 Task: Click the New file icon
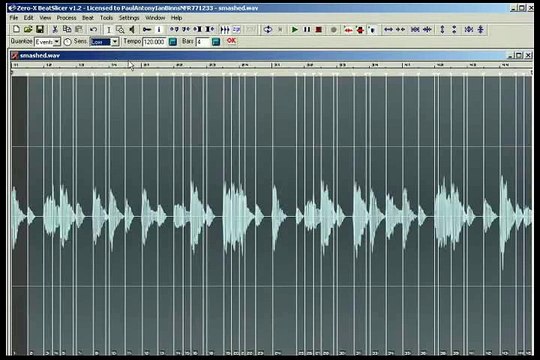pos(16,30)
